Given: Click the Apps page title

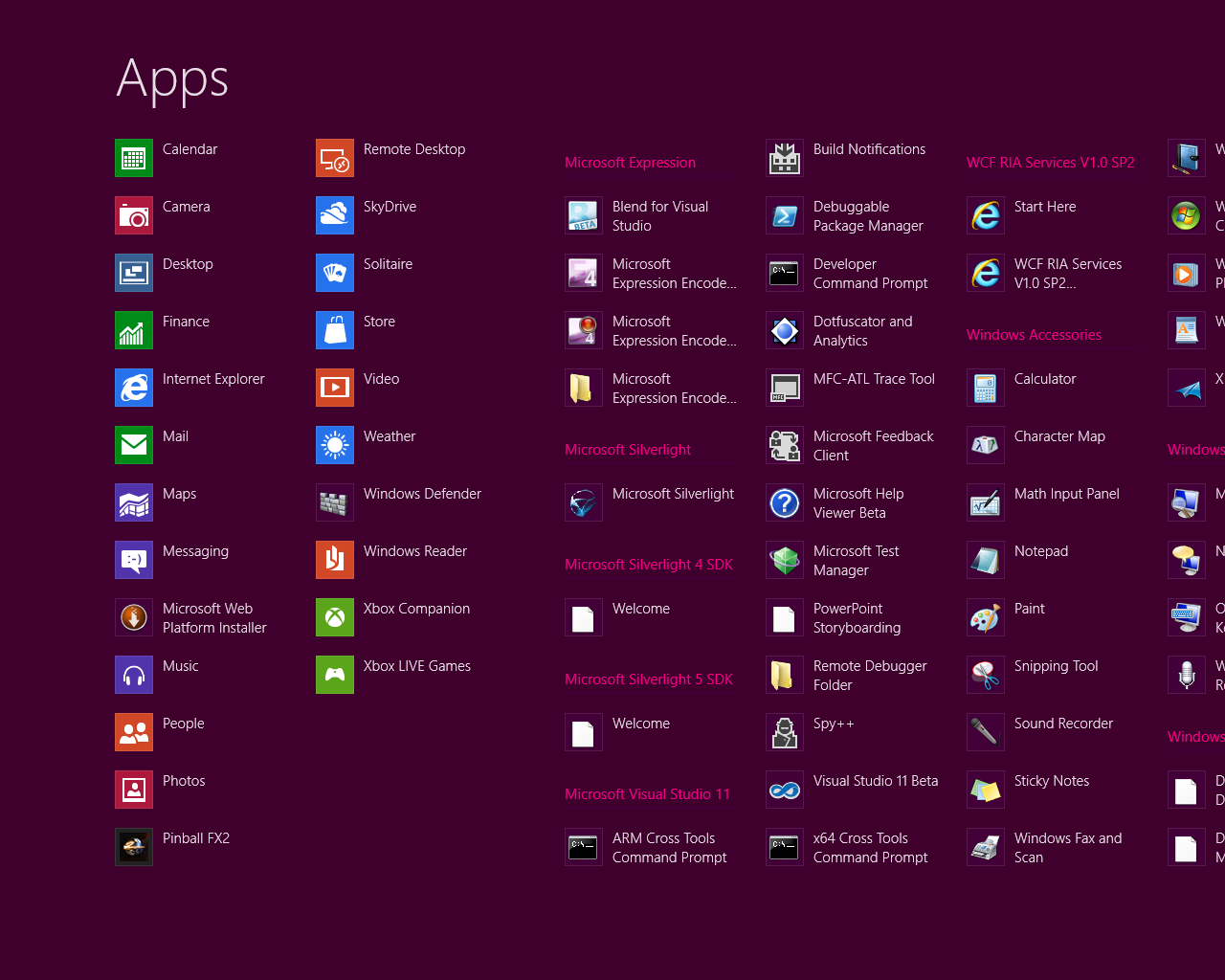Looking at the screenshot, I should tap(172, 79).
